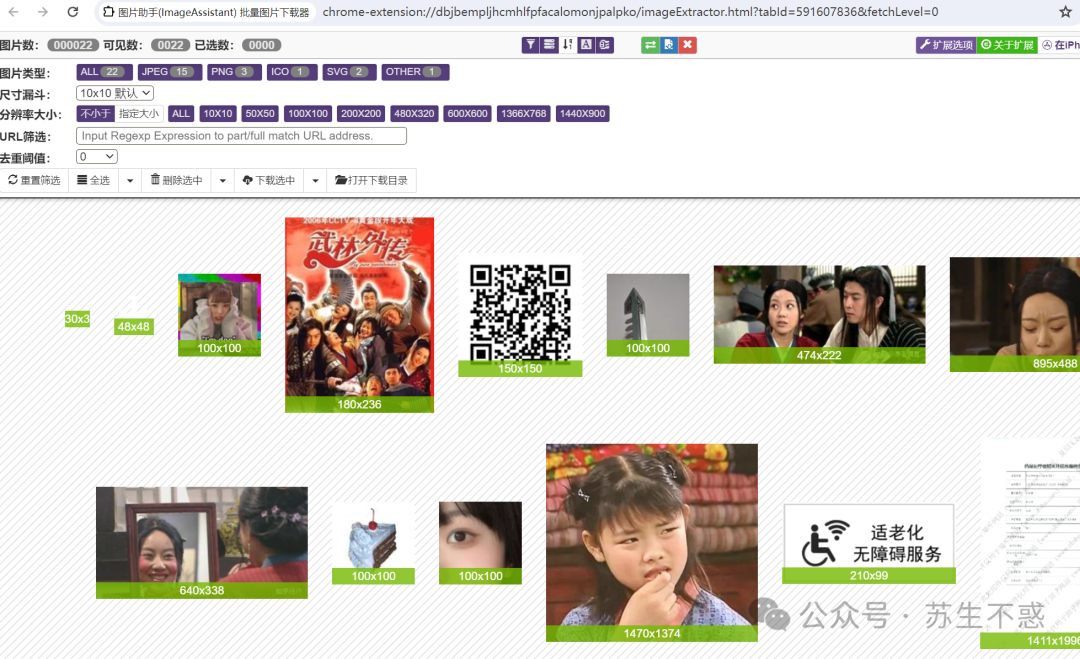Image resolution: width=1080 pixels, height=659 pixels.
Task: Select resolution size ALL
Action: pyautogui.click(x=180, y=114)
